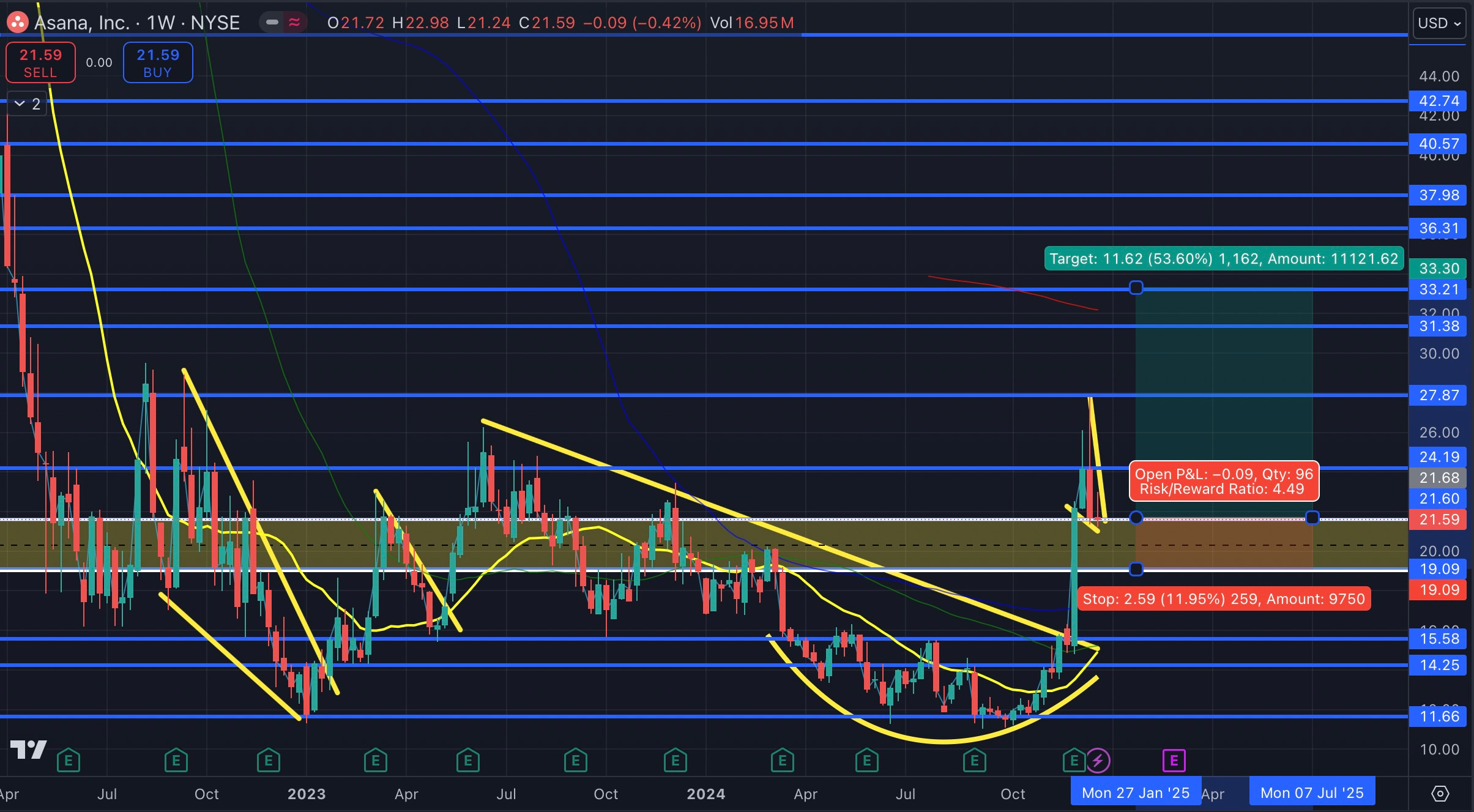
Task: Click the Asana red logo icon
Action: click(17, 23)
